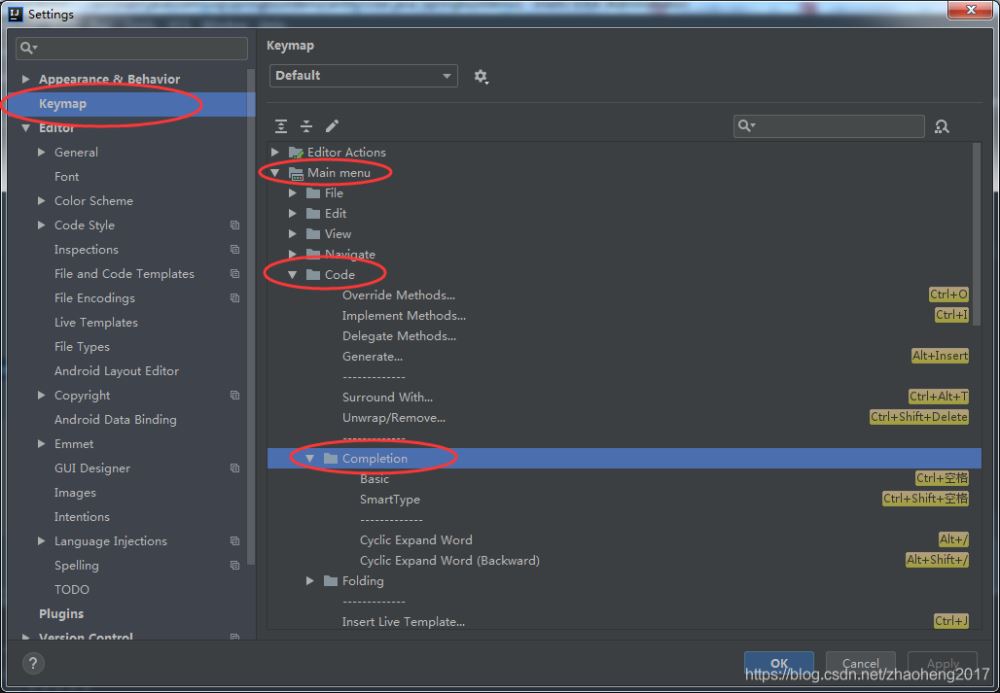This screenshot has height=693, width=1000.
Task: Expand the Folding folder node
Action: pos(310,581)
